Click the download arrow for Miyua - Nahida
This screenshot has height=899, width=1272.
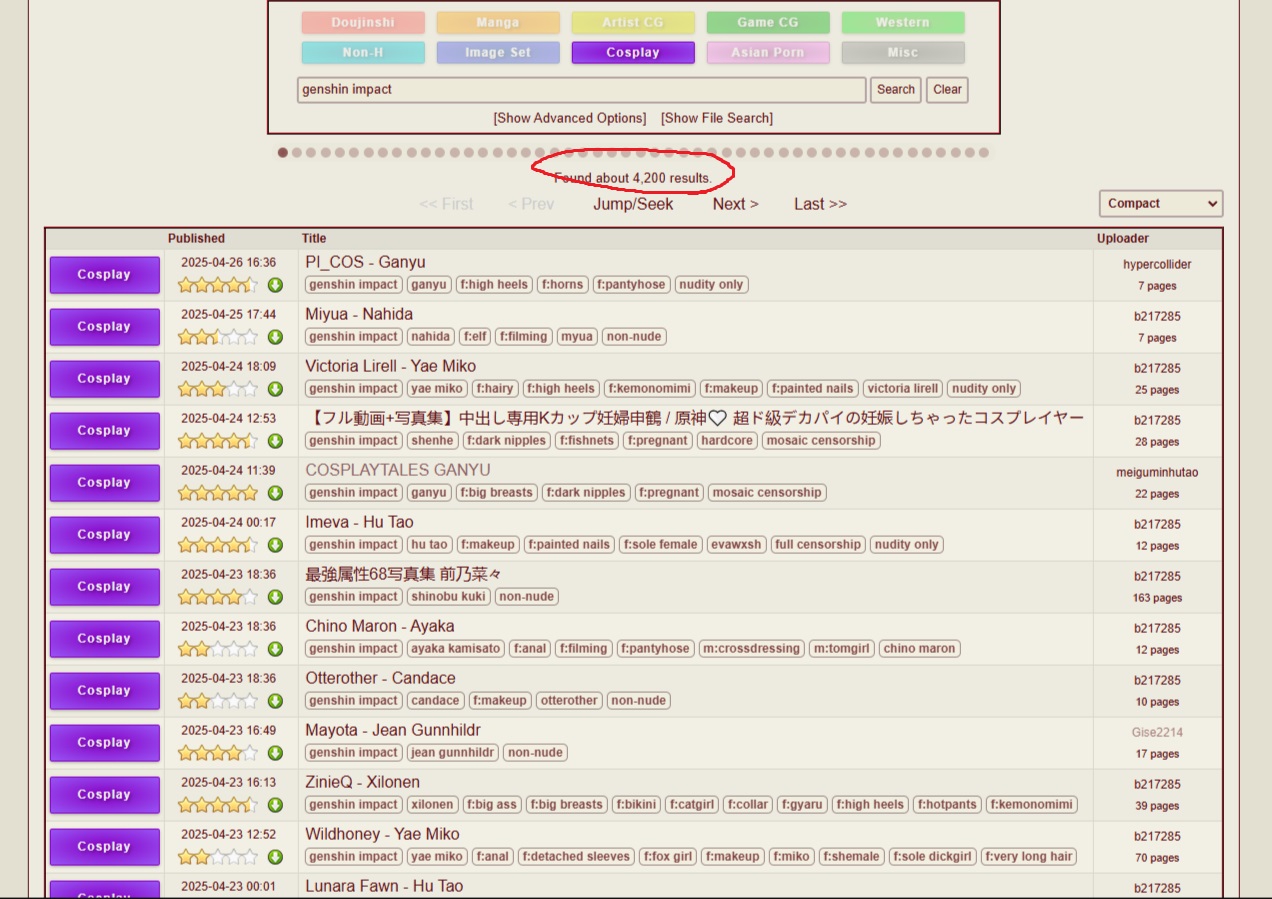click(x=275, y=337)
